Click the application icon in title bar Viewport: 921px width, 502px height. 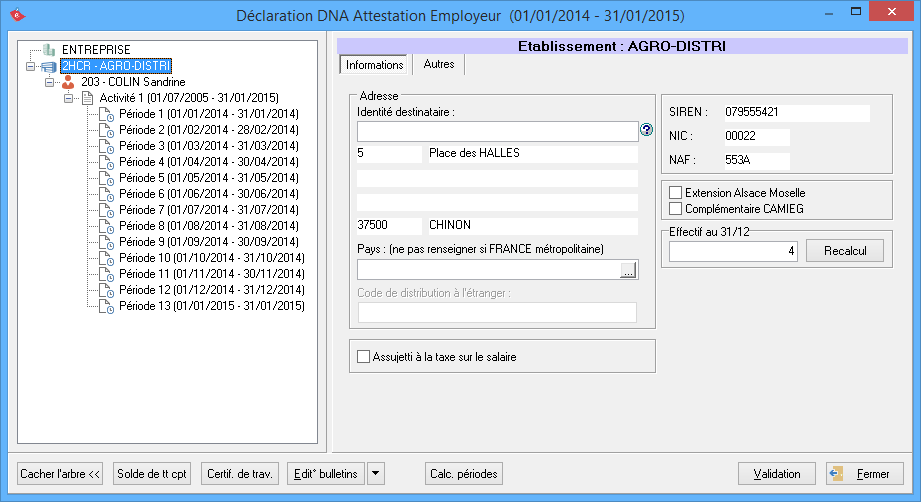[14, 15]
